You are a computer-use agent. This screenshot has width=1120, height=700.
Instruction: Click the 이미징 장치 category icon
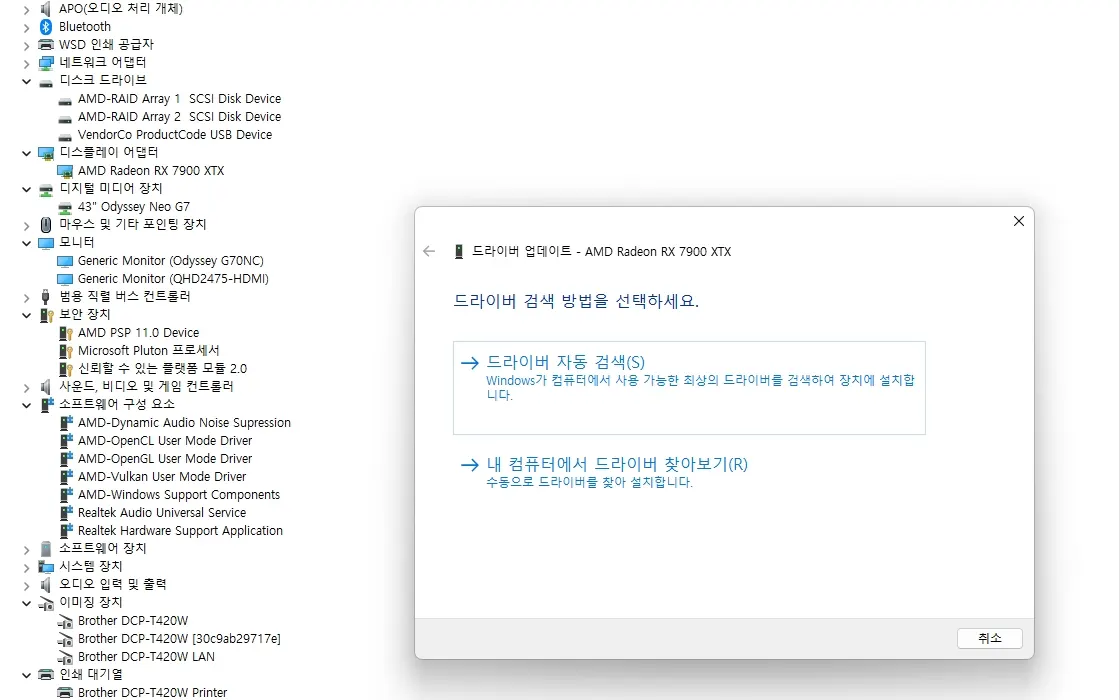[x=46, y=603]
